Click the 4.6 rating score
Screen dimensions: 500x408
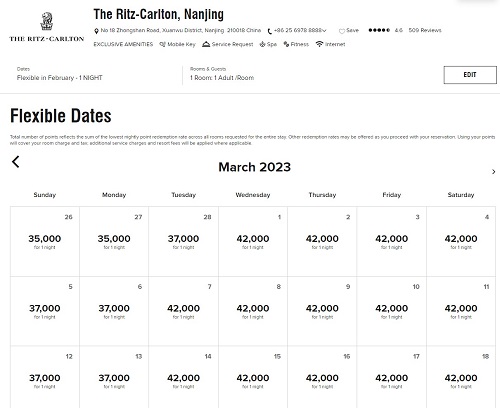[398, 30]
